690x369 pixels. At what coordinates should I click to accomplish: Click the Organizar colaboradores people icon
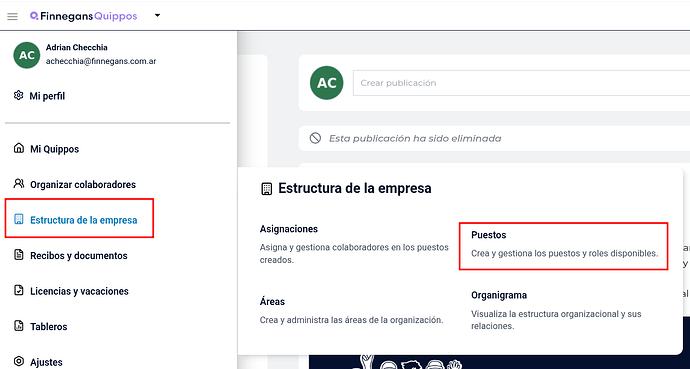[x=18, y=183]
